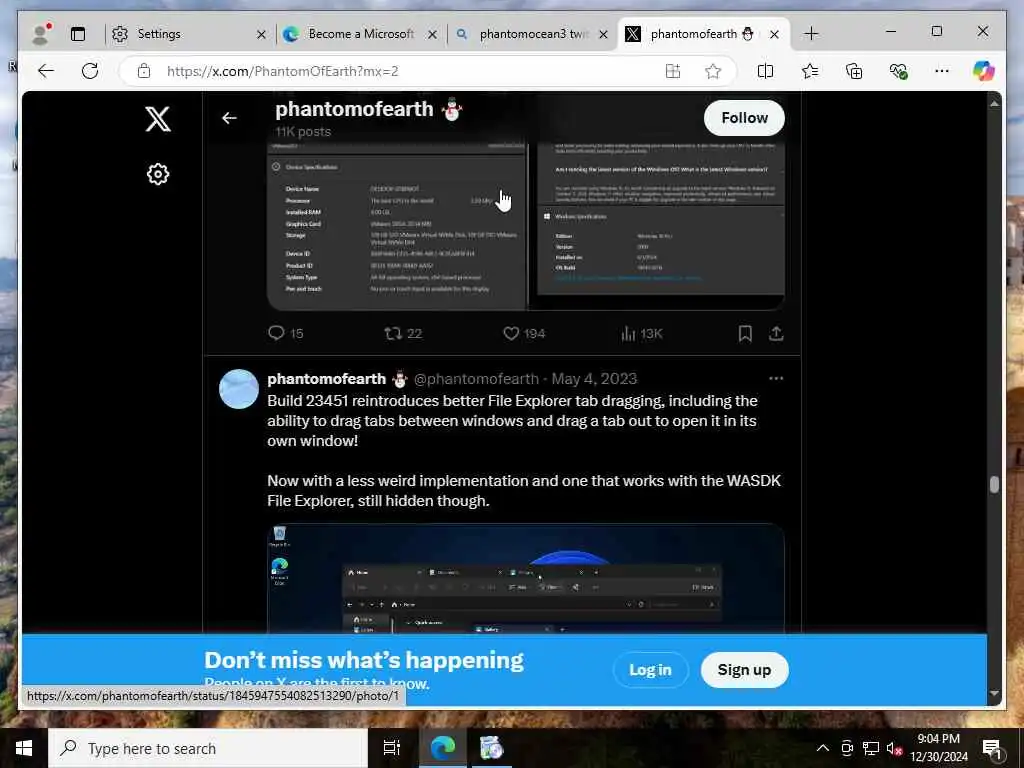This screenshot has height=768, width=1024.
Task: Click the scrollbar down arrow
Action: [994, 694]
